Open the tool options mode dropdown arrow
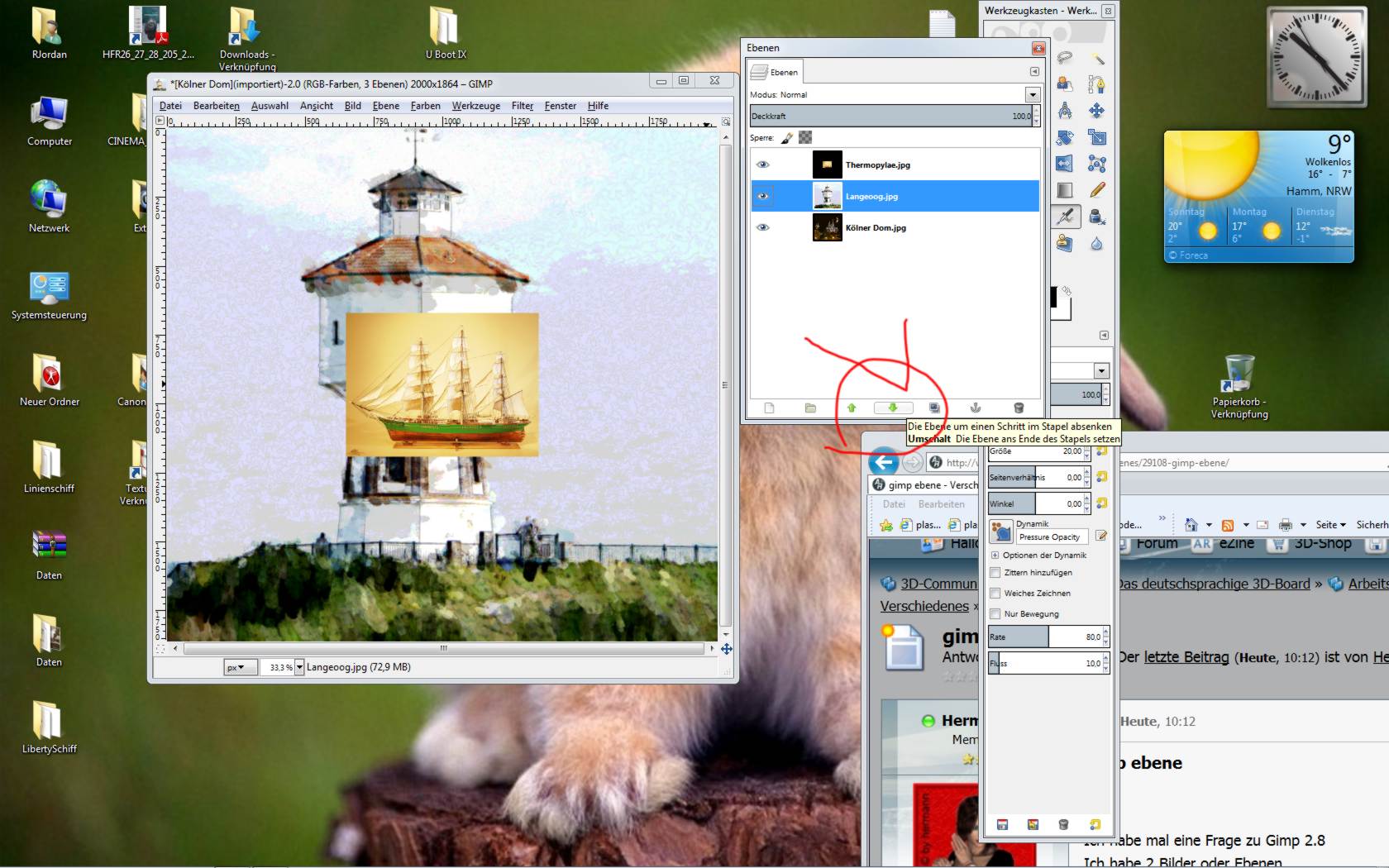The height and width of the screenshot is (868, 1389). click(x=1100, y=370)
